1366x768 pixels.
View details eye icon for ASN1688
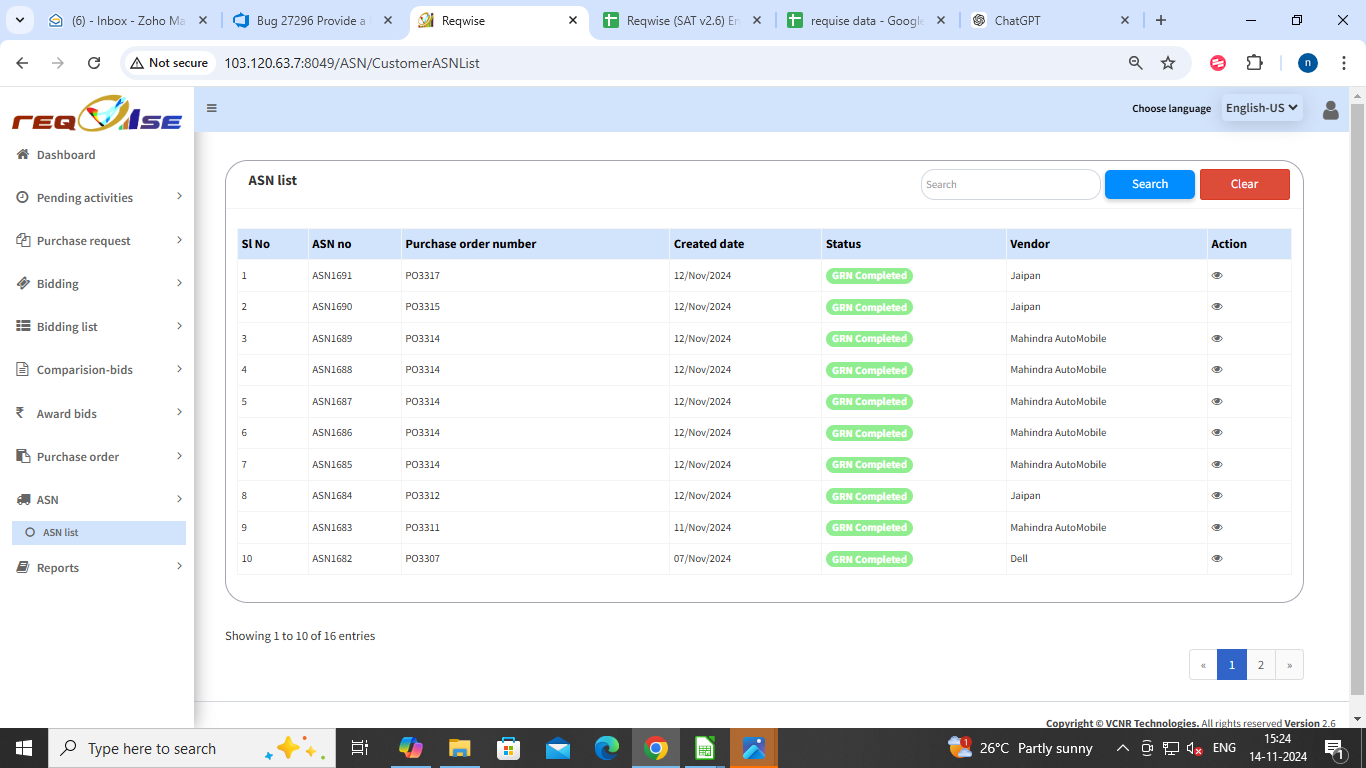[1217, 370]
